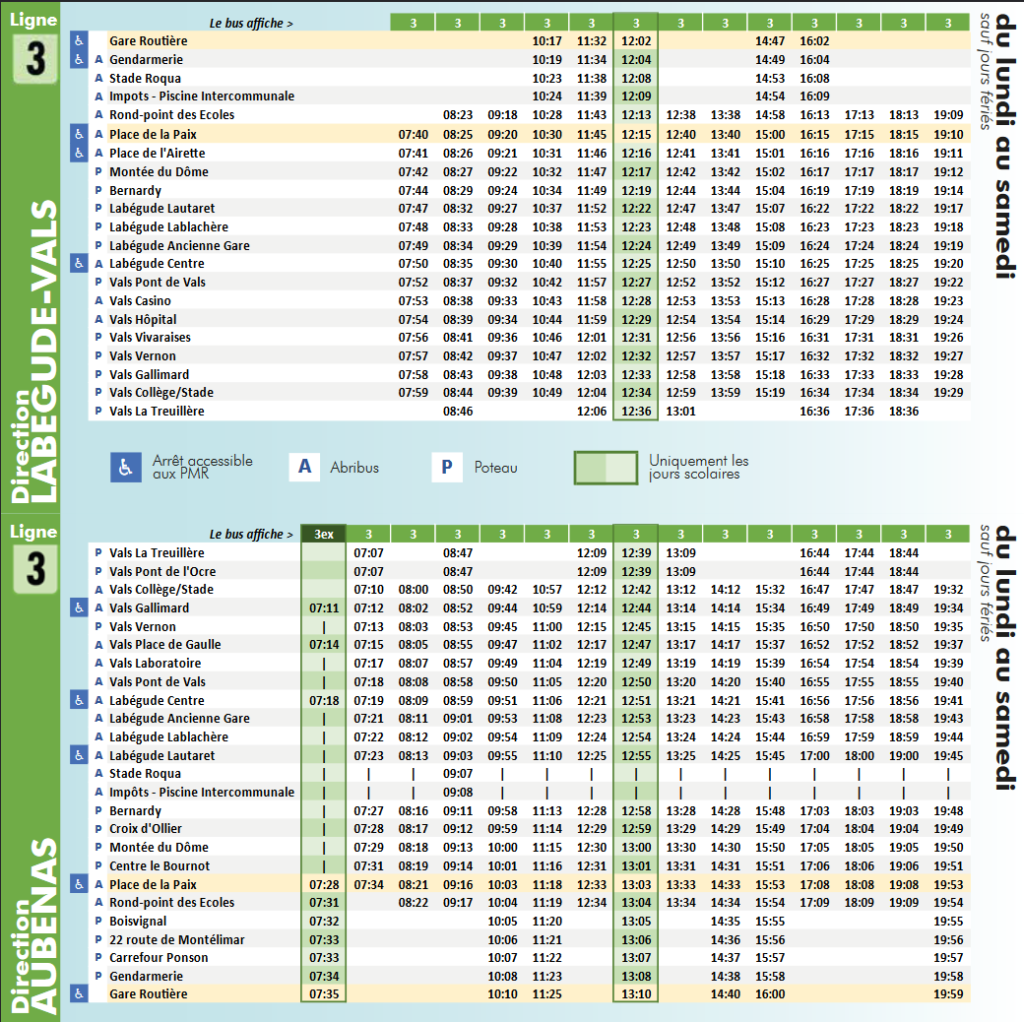Image resolution: width=1024 pixels, height=1022 pixels.
Task: Click wheelchair icon beside Vals Gallimard, Aubenas table
Action: click(79, 608)
